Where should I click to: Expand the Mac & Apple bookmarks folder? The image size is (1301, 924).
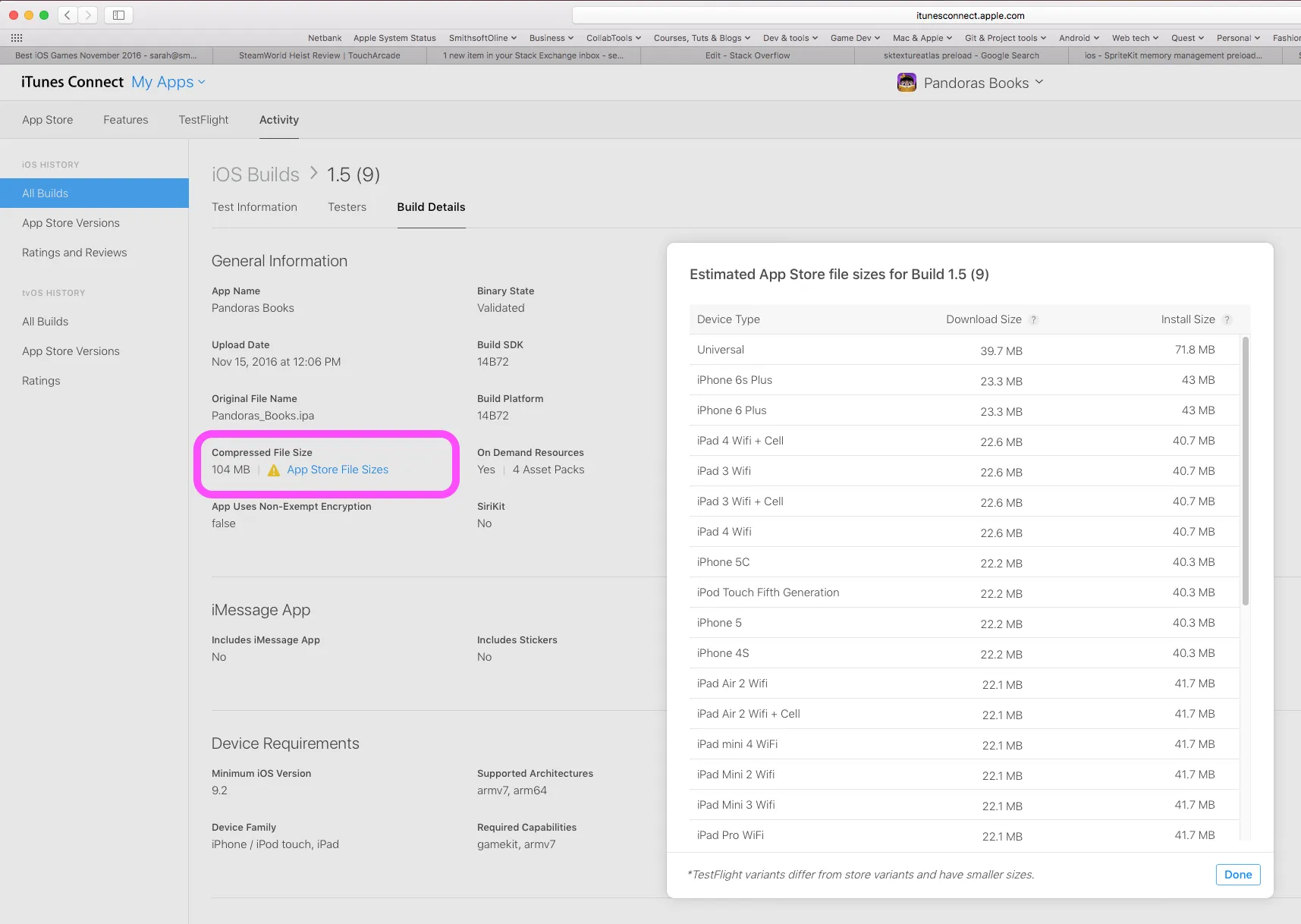point(922,38)
